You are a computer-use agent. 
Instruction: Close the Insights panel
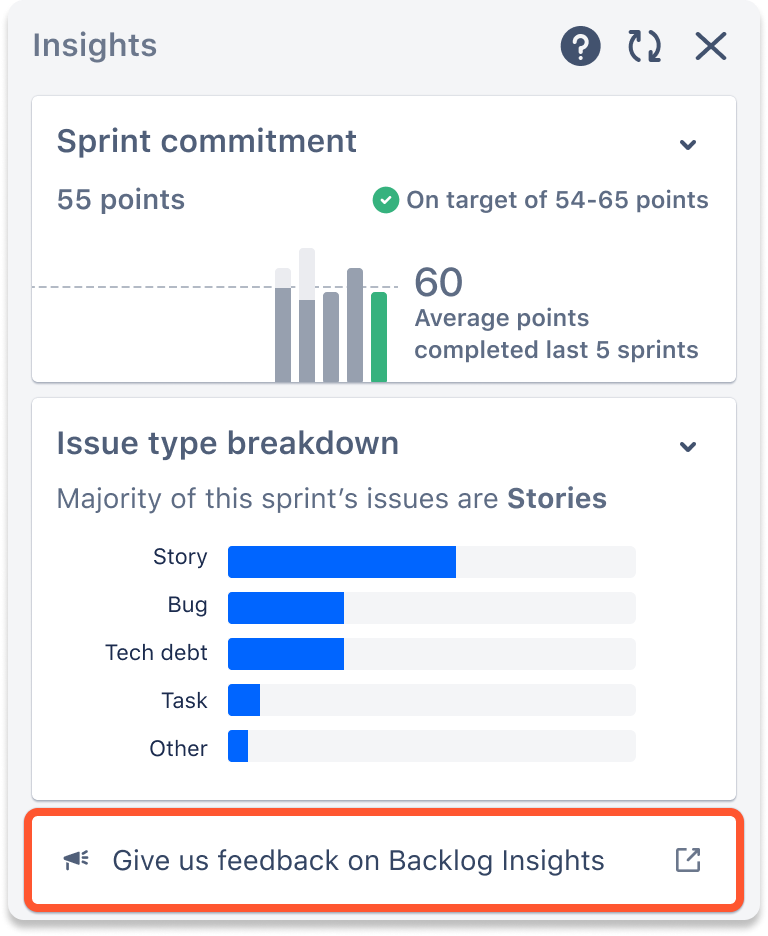pyautogui.click(x=711, y=46)
